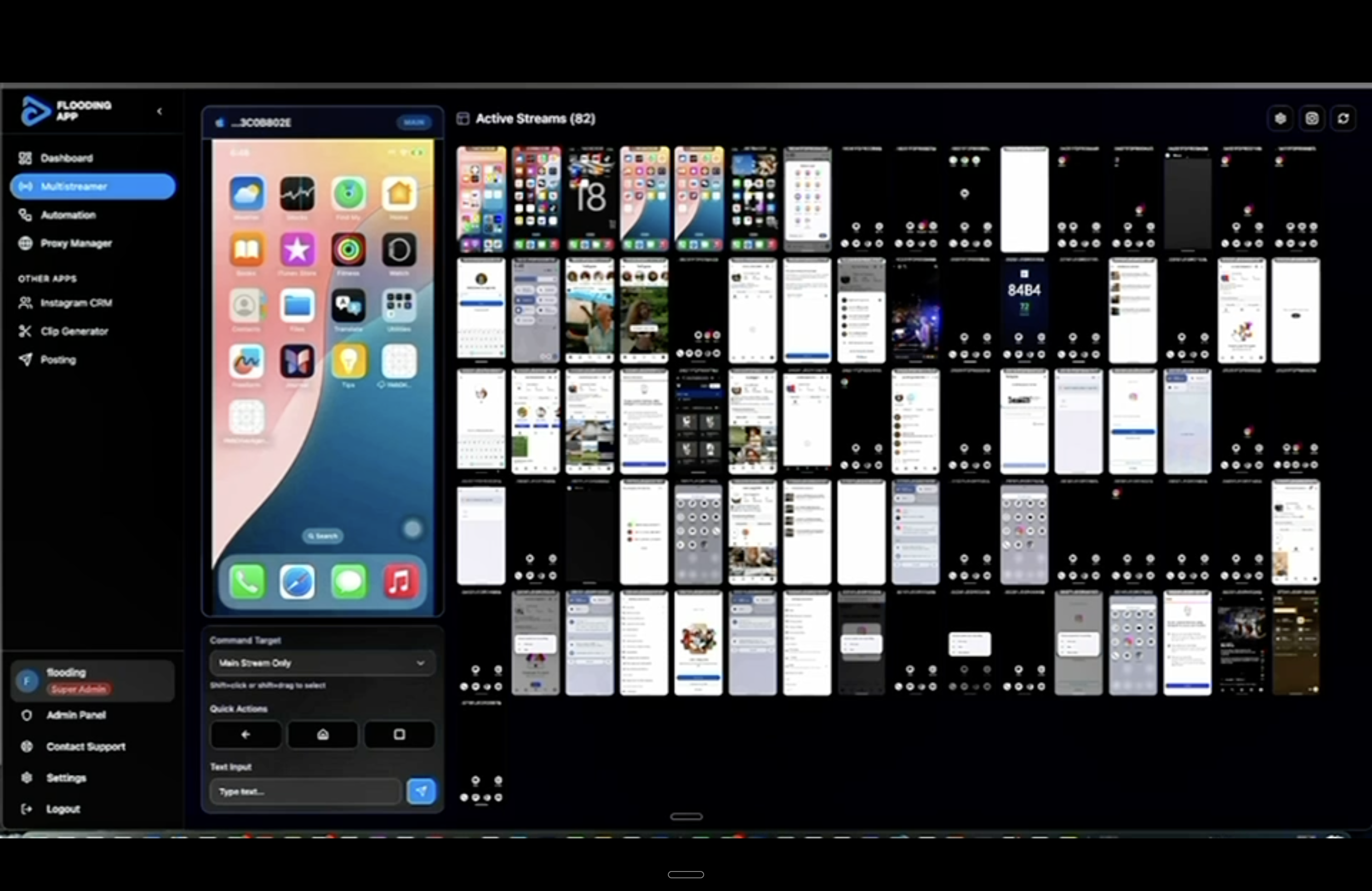
Task: Open the Utilities folder in main stream
Action: point(399,305)
